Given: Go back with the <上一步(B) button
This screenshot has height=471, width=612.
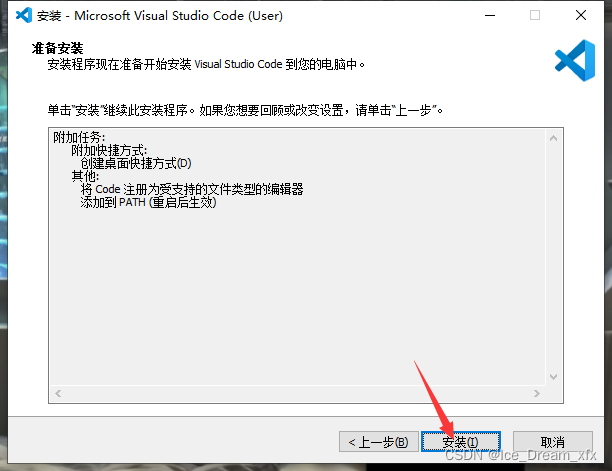Looking at the screenshot, I should 379,442.
